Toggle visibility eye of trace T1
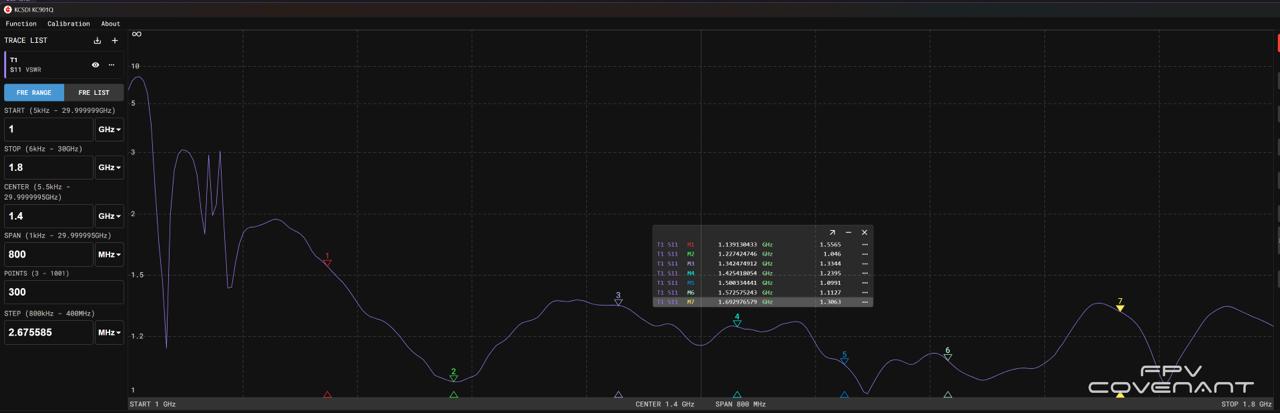 tap(96, 65)
